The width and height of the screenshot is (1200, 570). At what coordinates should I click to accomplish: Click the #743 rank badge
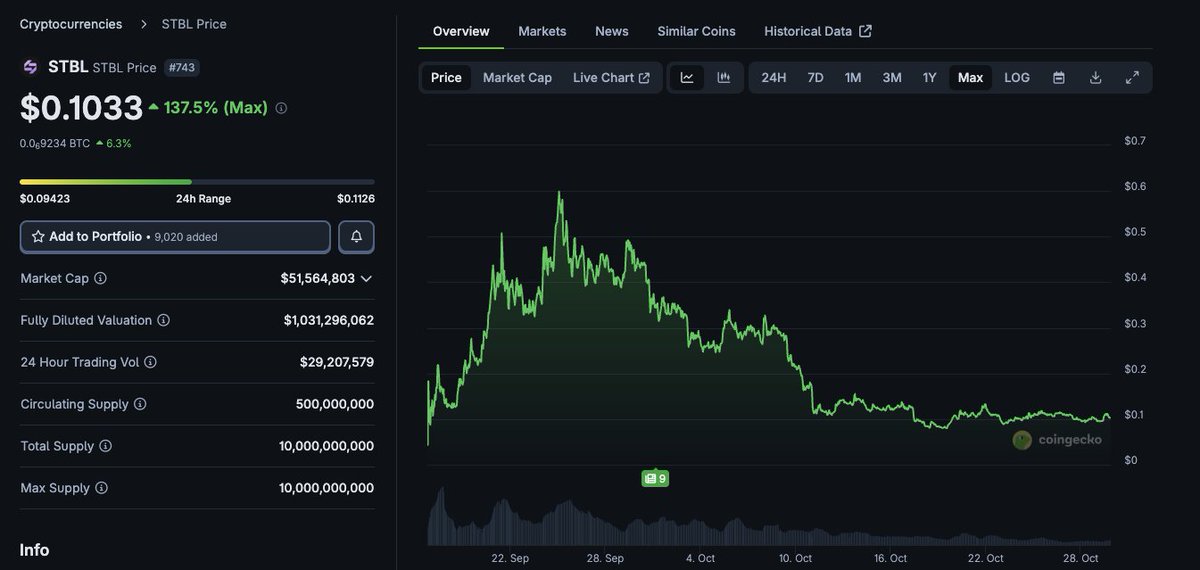[181, 67]
